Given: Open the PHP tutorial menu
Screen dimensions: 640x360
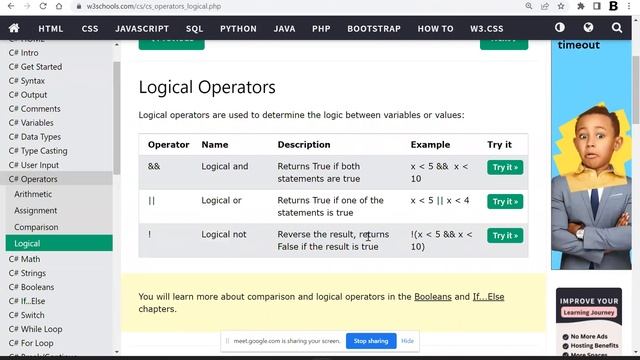Looking at the screenshot, I should (x=321, y=29).
